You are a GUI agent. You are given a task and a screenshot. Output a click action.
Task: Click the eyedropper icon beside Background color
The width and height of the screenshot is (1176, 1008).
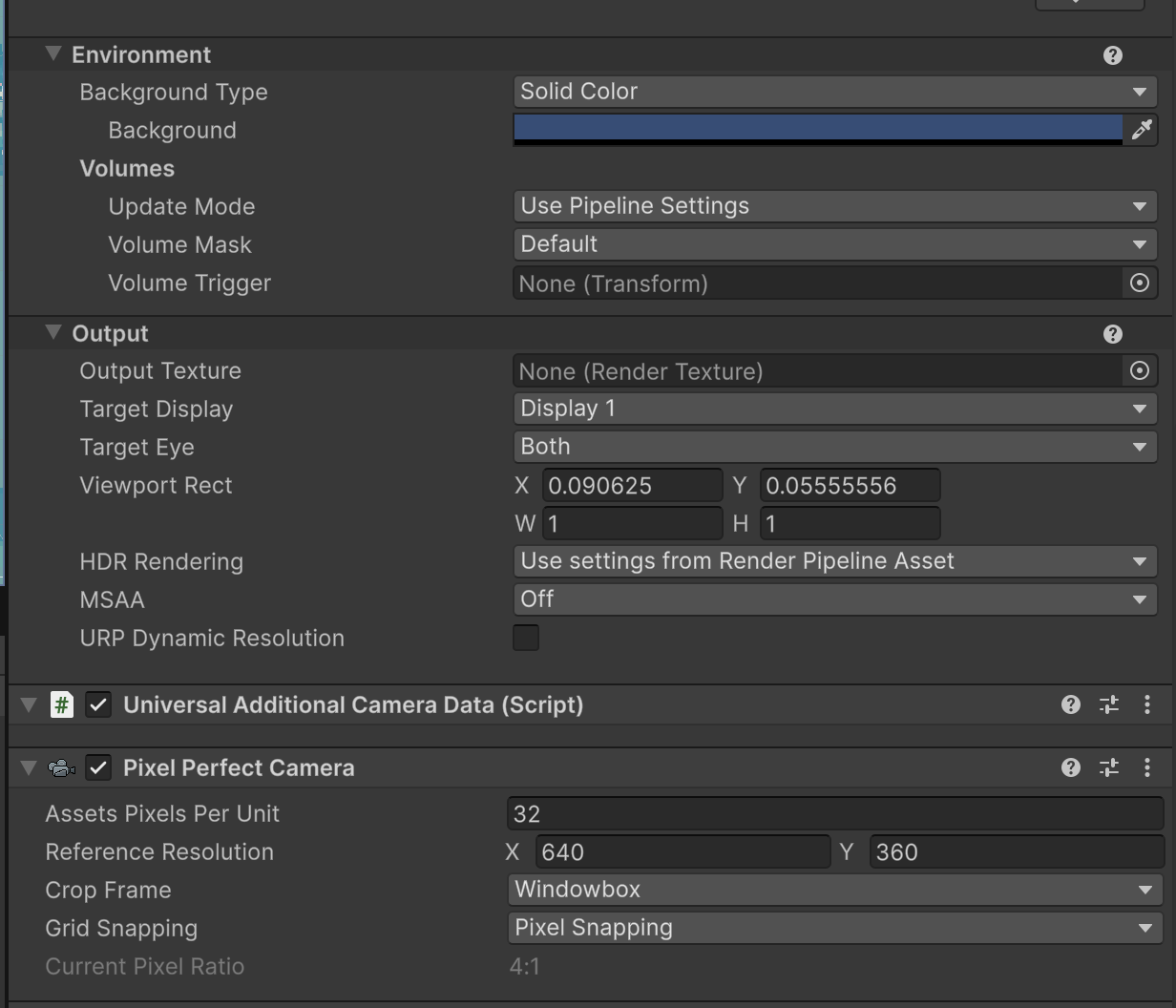tap(1141, 130)
